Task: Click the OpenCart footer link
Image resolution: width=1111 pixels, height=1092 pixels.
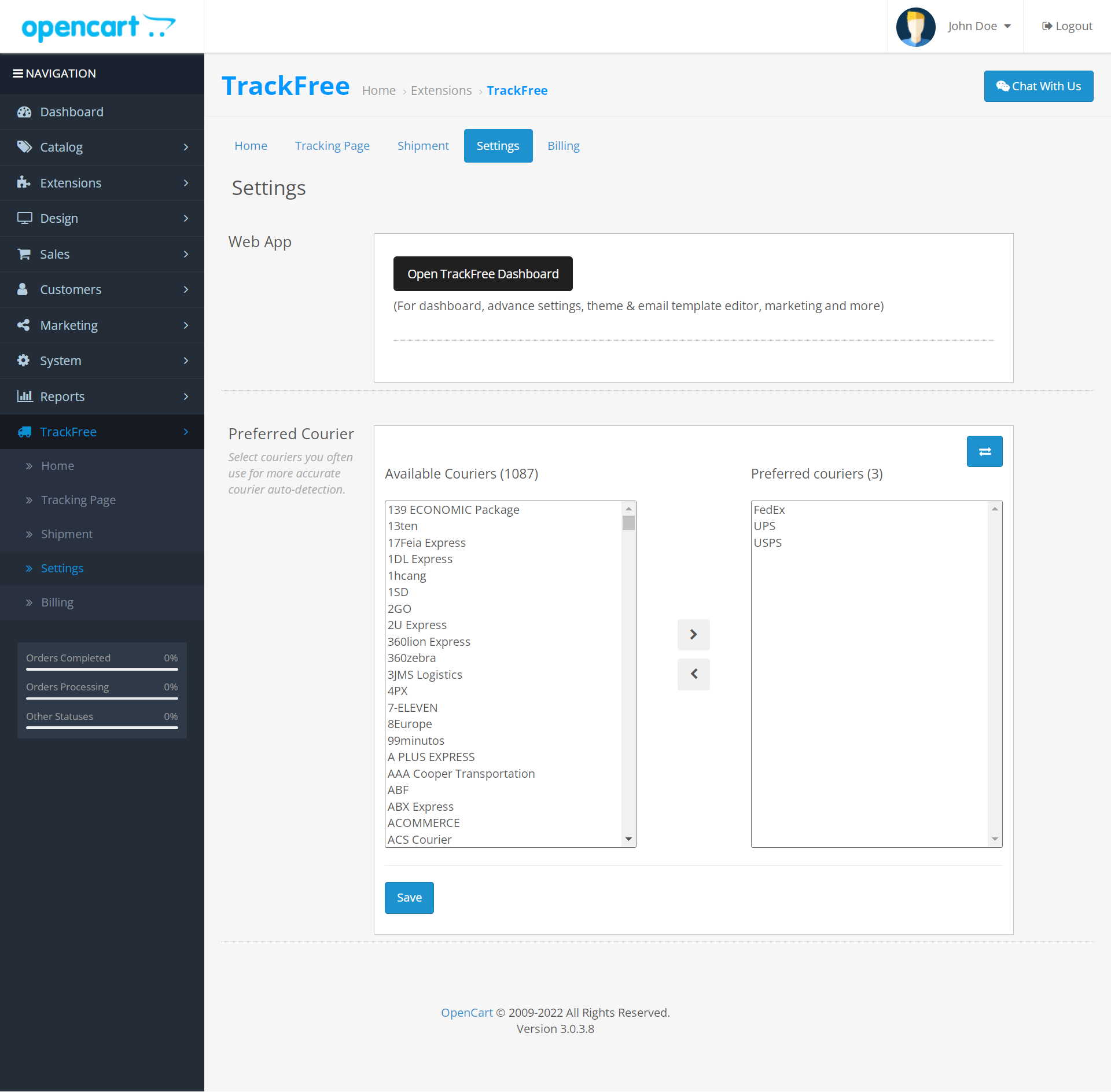Action: (466, 1013)
